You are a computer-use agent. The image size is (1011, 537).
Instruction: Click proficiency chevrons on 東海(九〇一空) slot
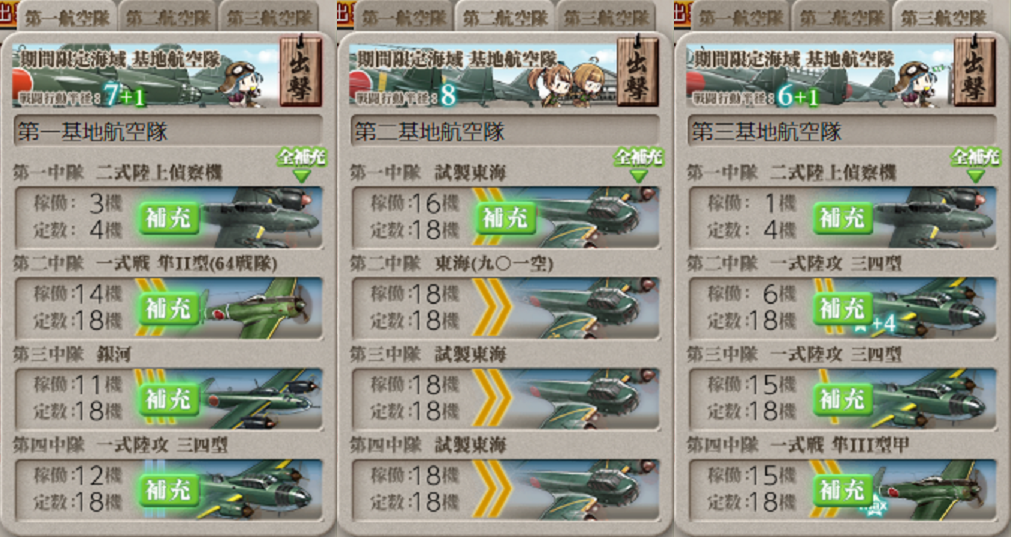491,308
